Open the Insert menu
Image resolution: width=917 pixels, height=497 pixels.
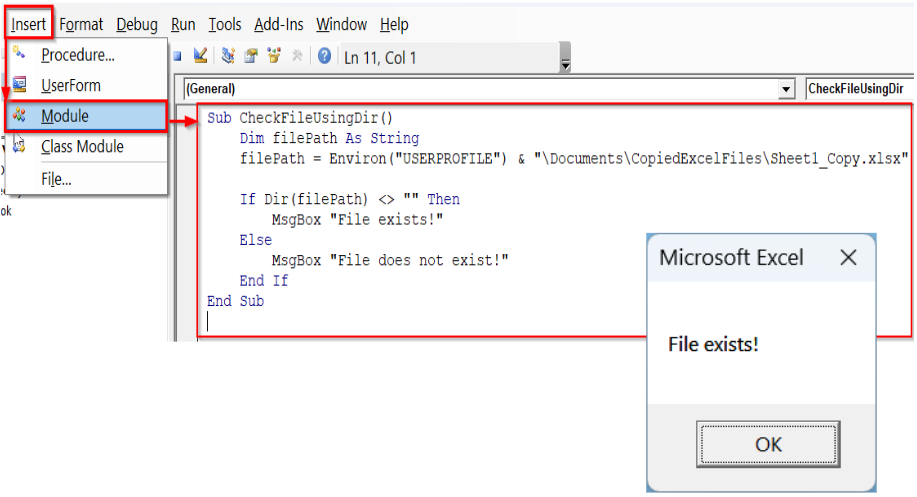coord(28,24)
